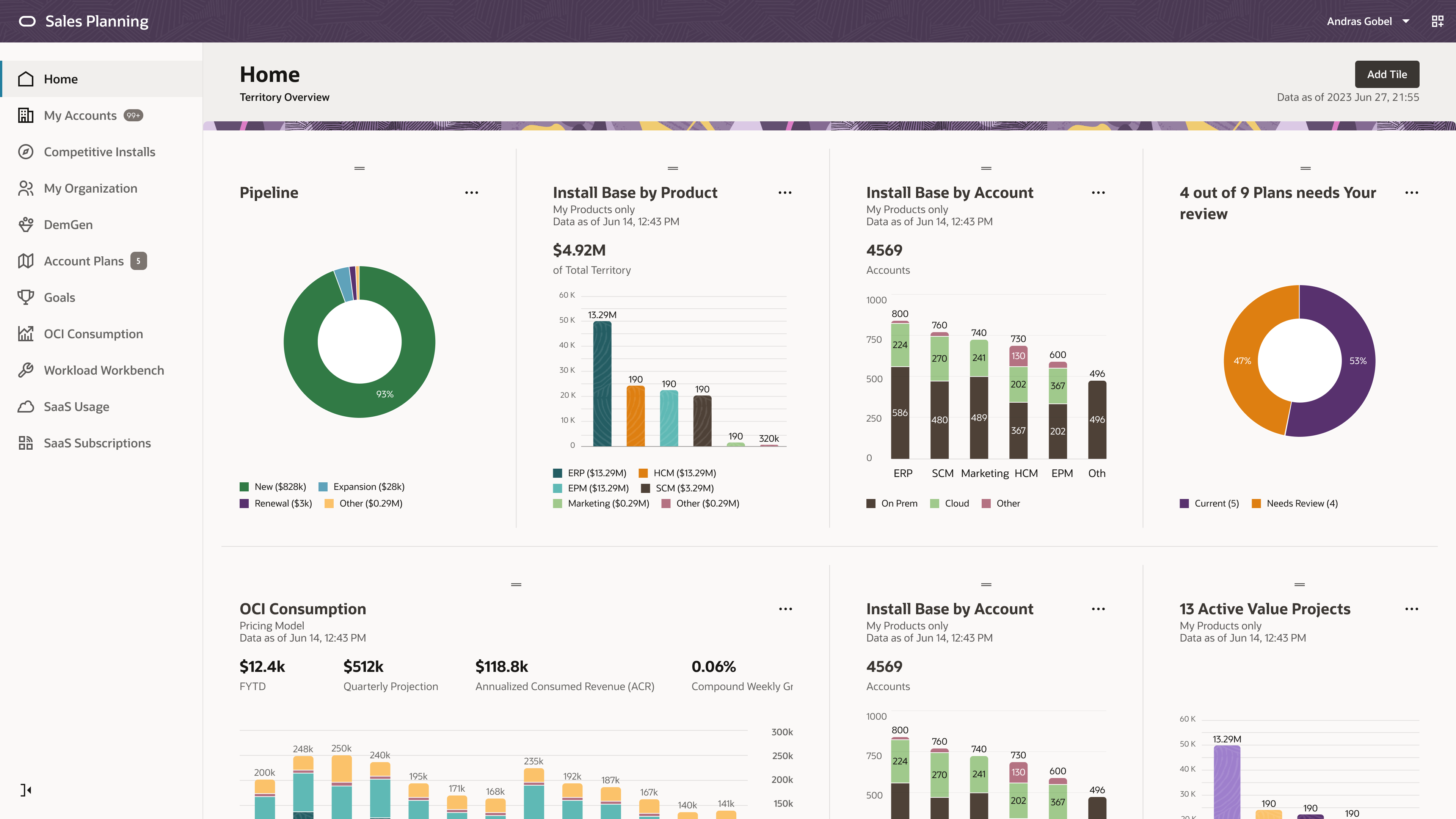Open Active Value Projects options menu

tap(1411, 609)
